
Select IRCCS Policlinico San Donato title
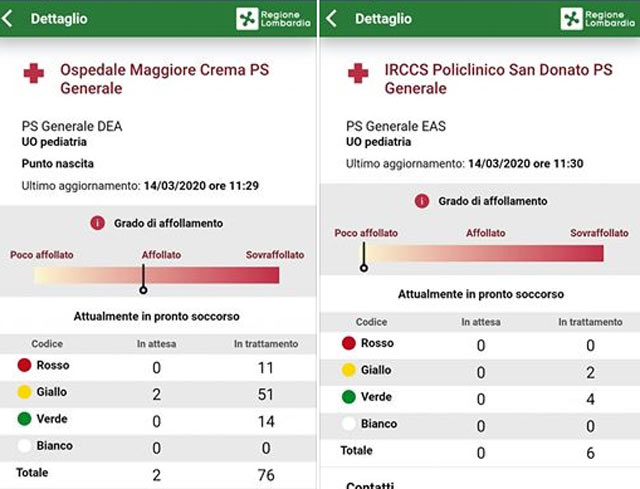coord(498,79)
